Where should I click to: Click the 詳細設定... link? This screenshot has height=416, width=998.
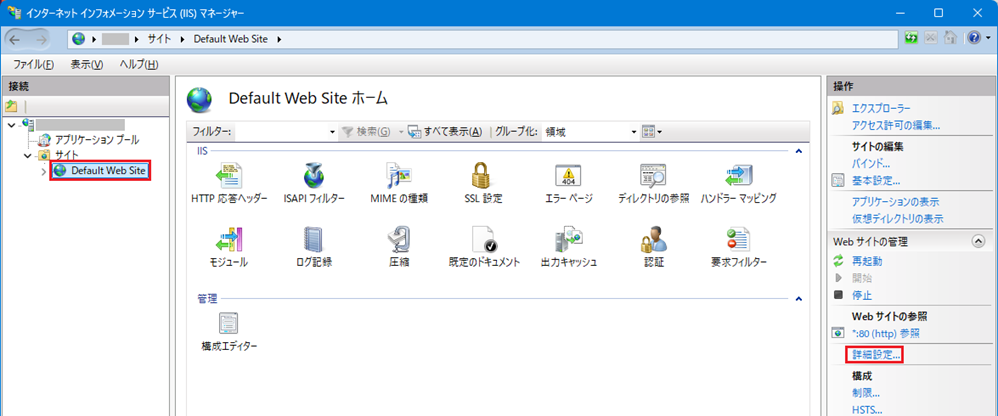[x=876, y=354]
